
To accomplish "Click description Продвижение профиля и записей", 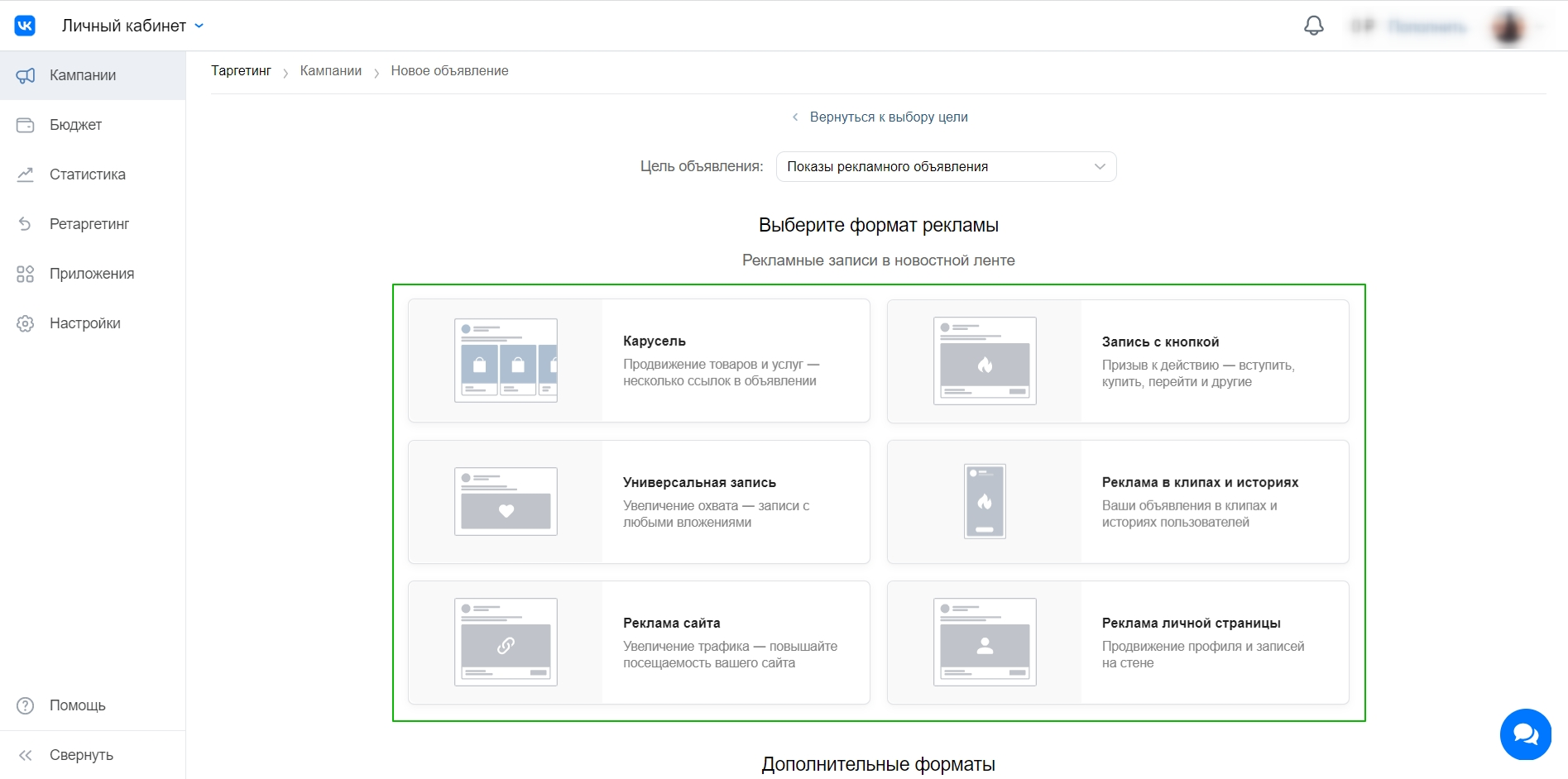I will tap(1202, 655).
